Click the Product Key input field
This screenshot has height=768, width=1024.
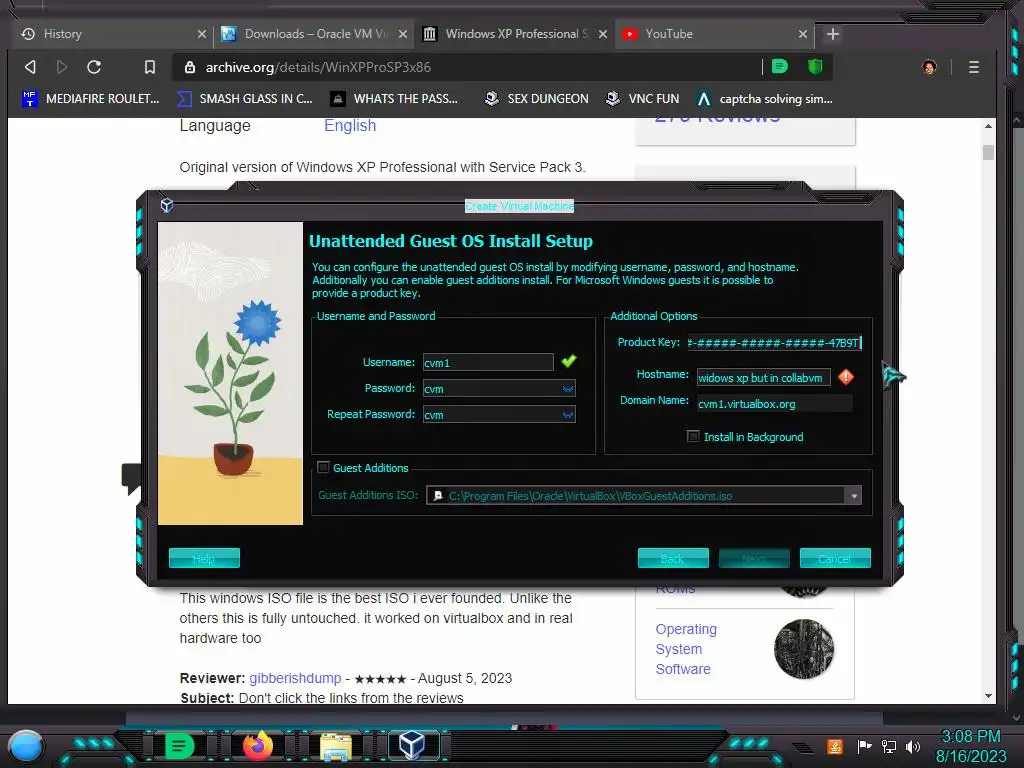(775, 343)
